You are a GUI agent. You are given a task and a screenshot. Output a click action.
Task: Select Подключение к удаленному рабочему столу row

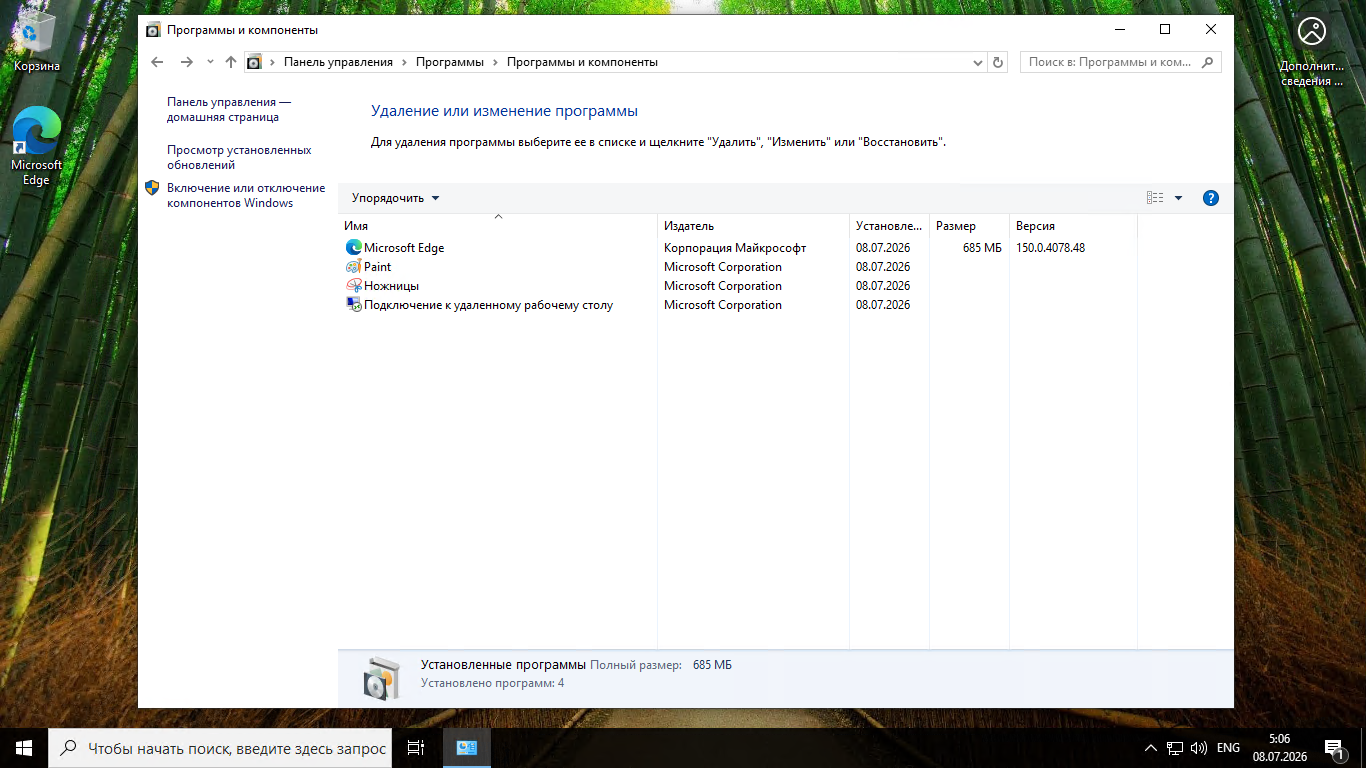(x=488, y=305)
